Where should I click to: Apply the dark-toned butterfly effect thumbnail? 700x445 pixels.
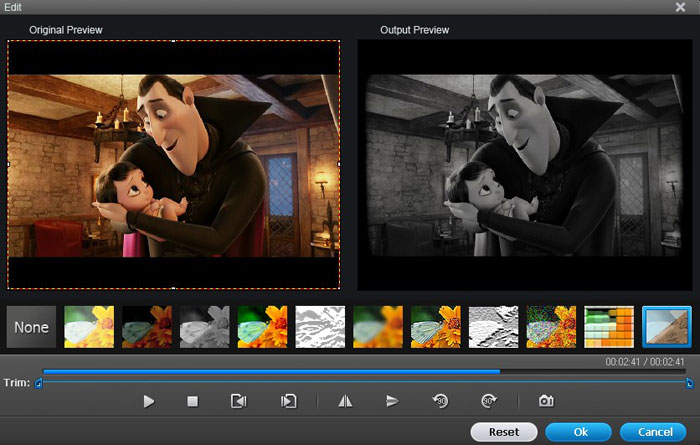click(x=147, y=327)
